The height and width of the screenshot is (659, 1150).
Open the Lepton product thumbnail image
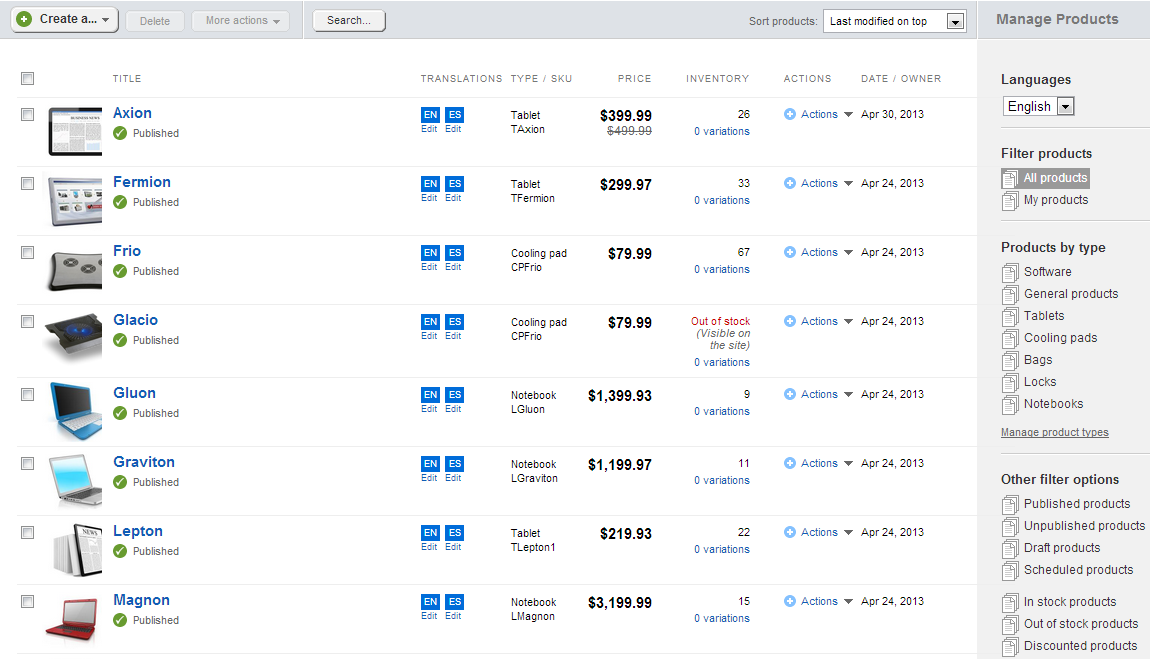pyautogui.click(x=75, y=549)
